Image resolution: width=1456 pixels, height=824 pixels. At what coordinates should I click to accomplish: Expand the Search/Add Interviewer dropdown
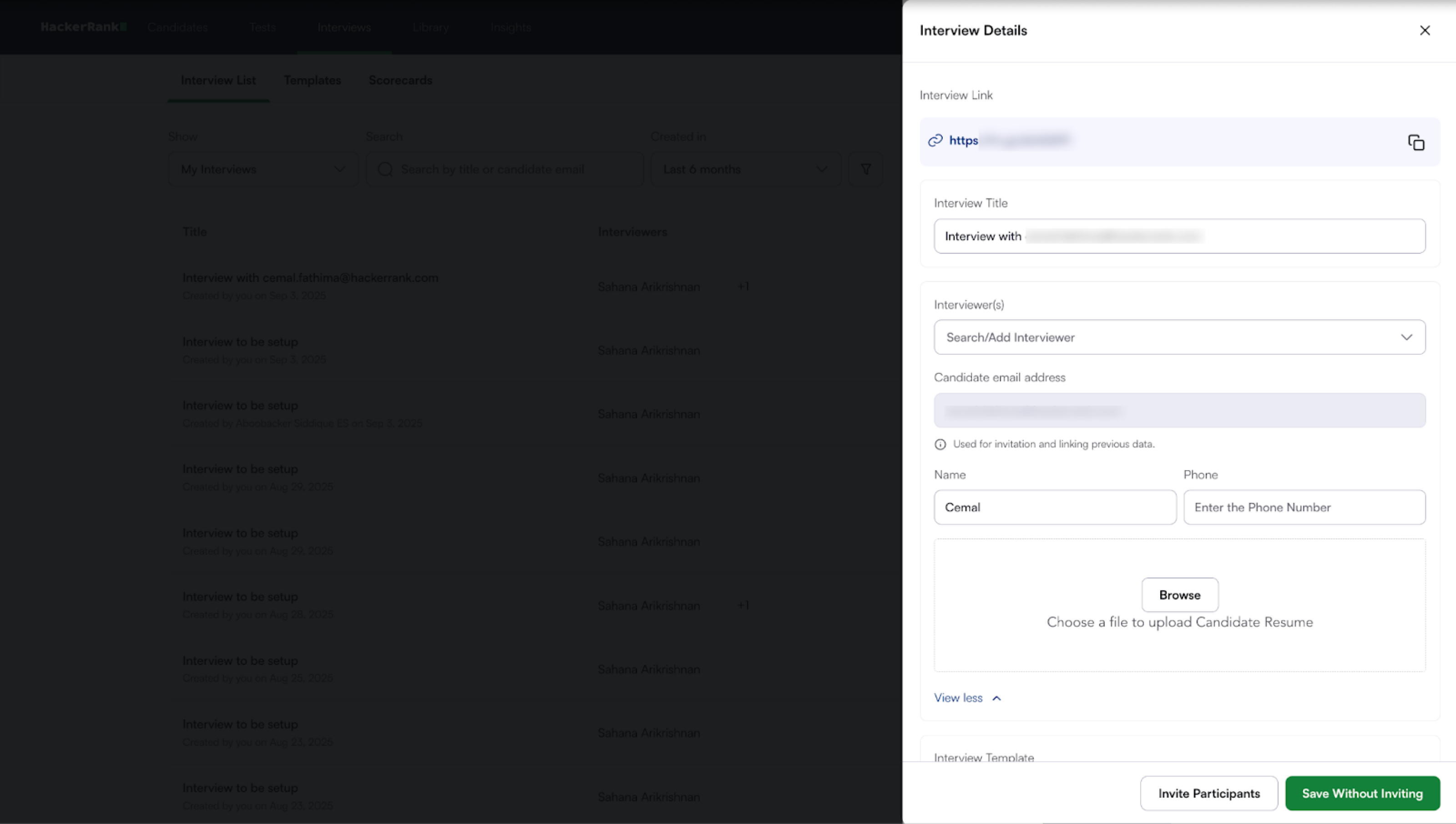(x=1180, y=337)
